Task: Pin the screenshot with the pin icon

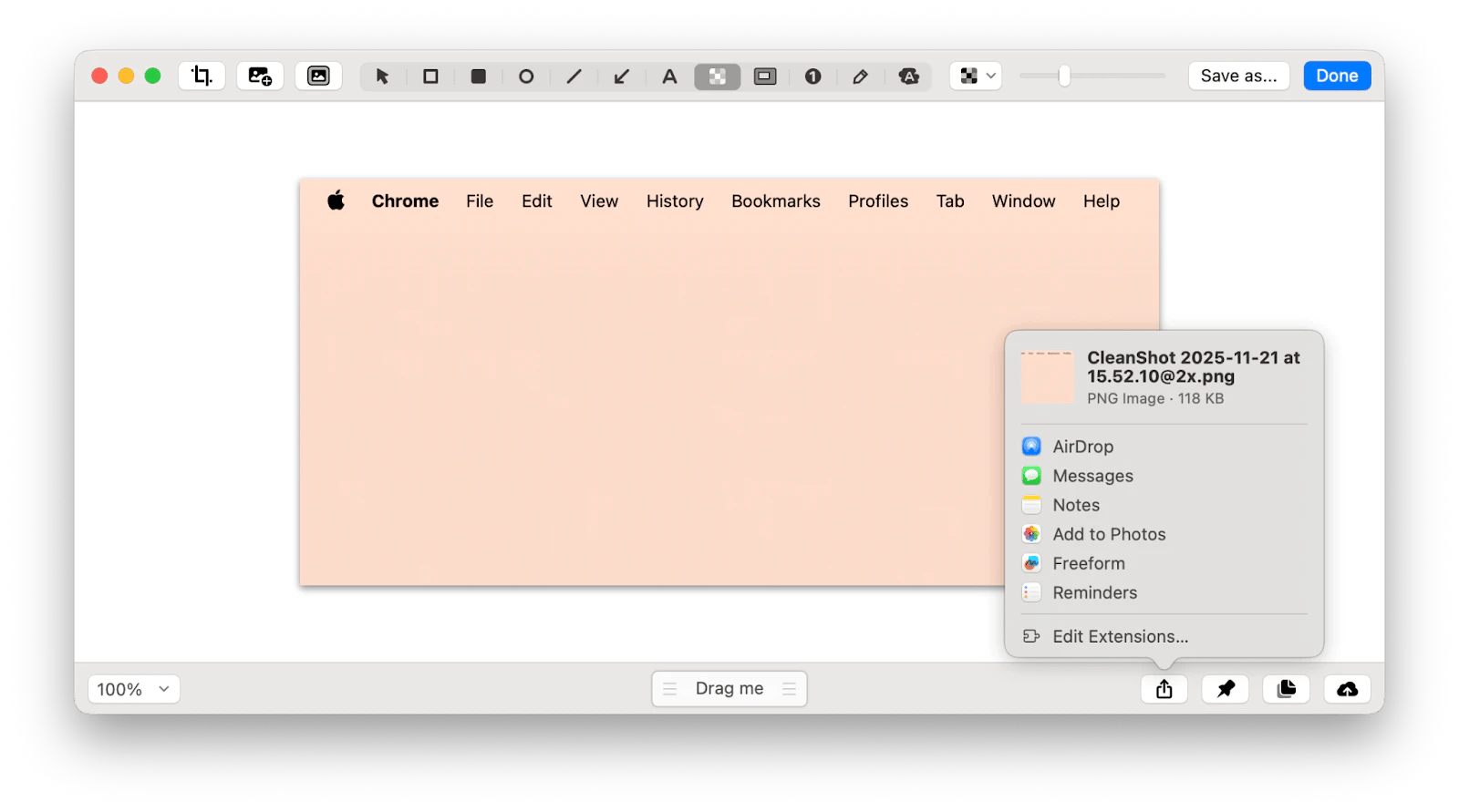Action: [1226, 689]
